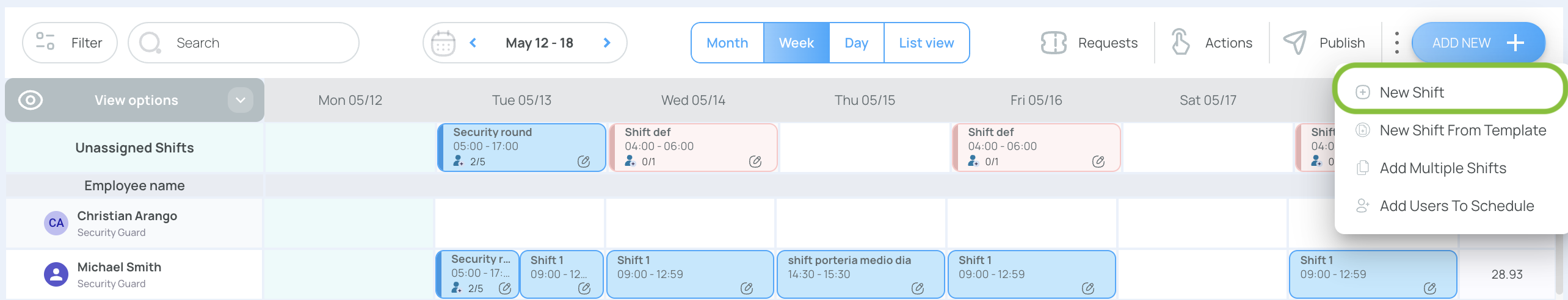The image size is (1568, 300).
Task: Advance to the next week
Action: click(607, 43)
